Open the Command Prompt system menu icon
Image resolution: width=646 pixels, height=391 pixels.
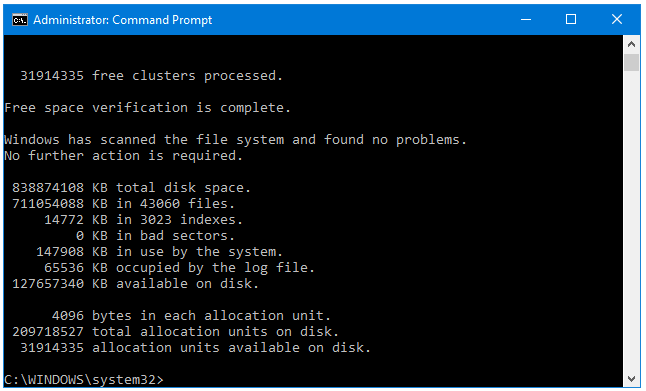[20, 19]
